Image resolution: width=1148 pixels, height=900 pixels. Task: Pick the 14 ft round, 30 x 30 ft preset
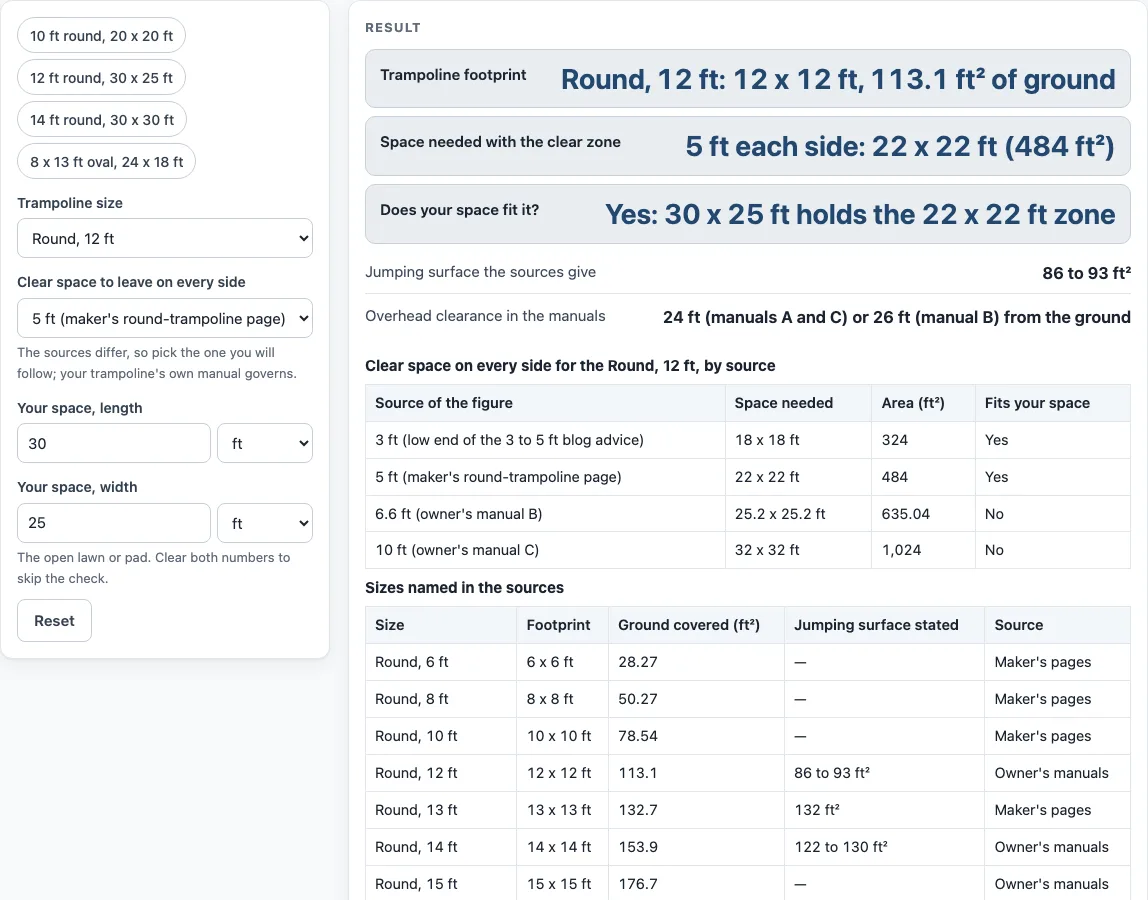pyautogui.click(x=102, y=119)
